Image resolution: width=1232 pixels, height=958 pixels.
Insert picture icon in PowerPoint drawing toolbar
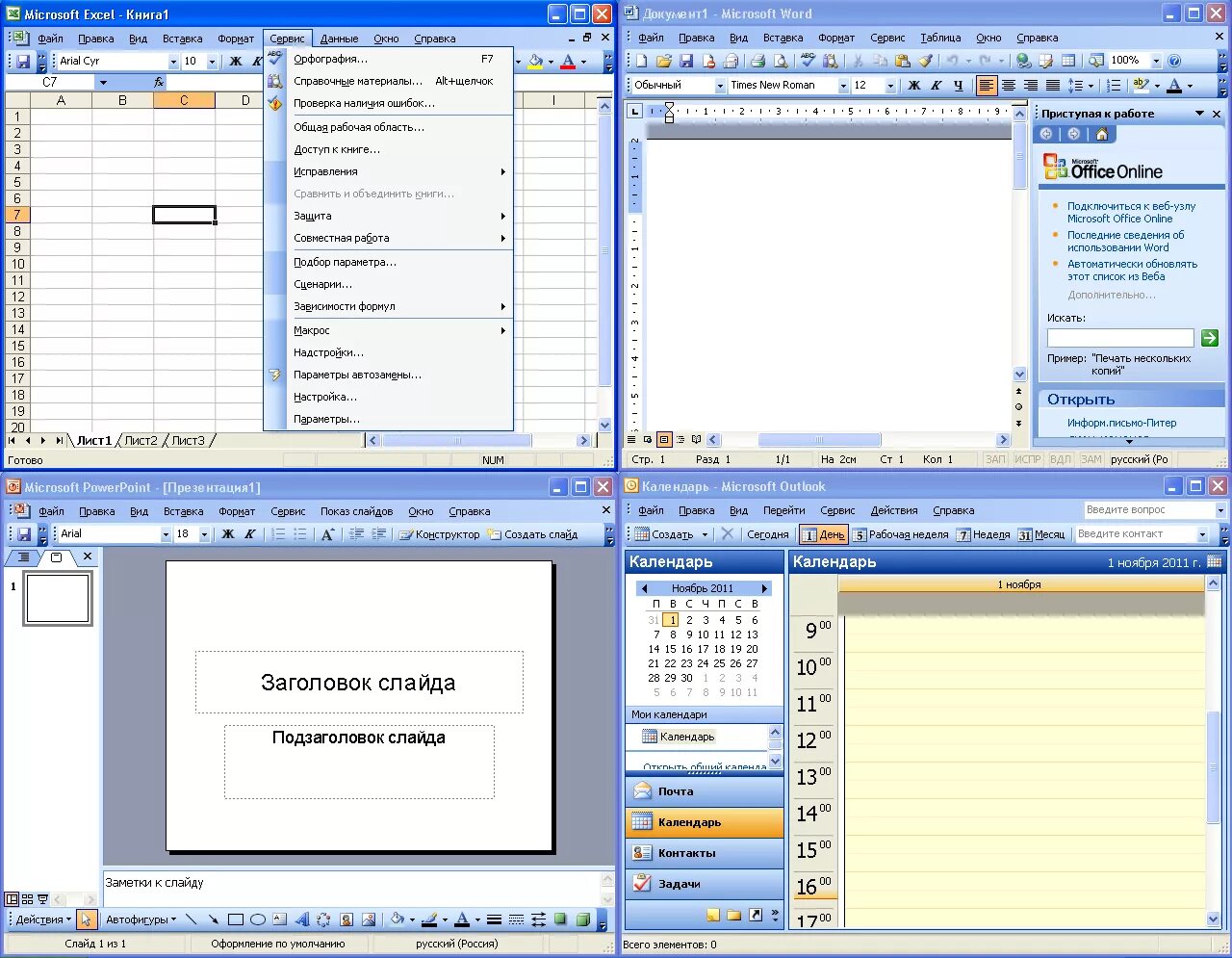(x=369, y=919)
